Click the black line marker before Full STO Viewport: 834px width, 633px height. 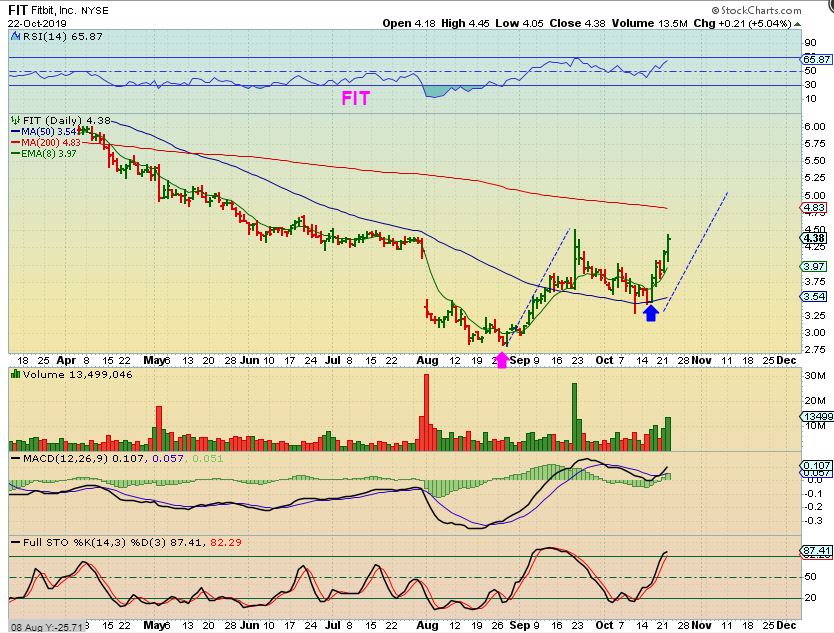click(15, 543)
